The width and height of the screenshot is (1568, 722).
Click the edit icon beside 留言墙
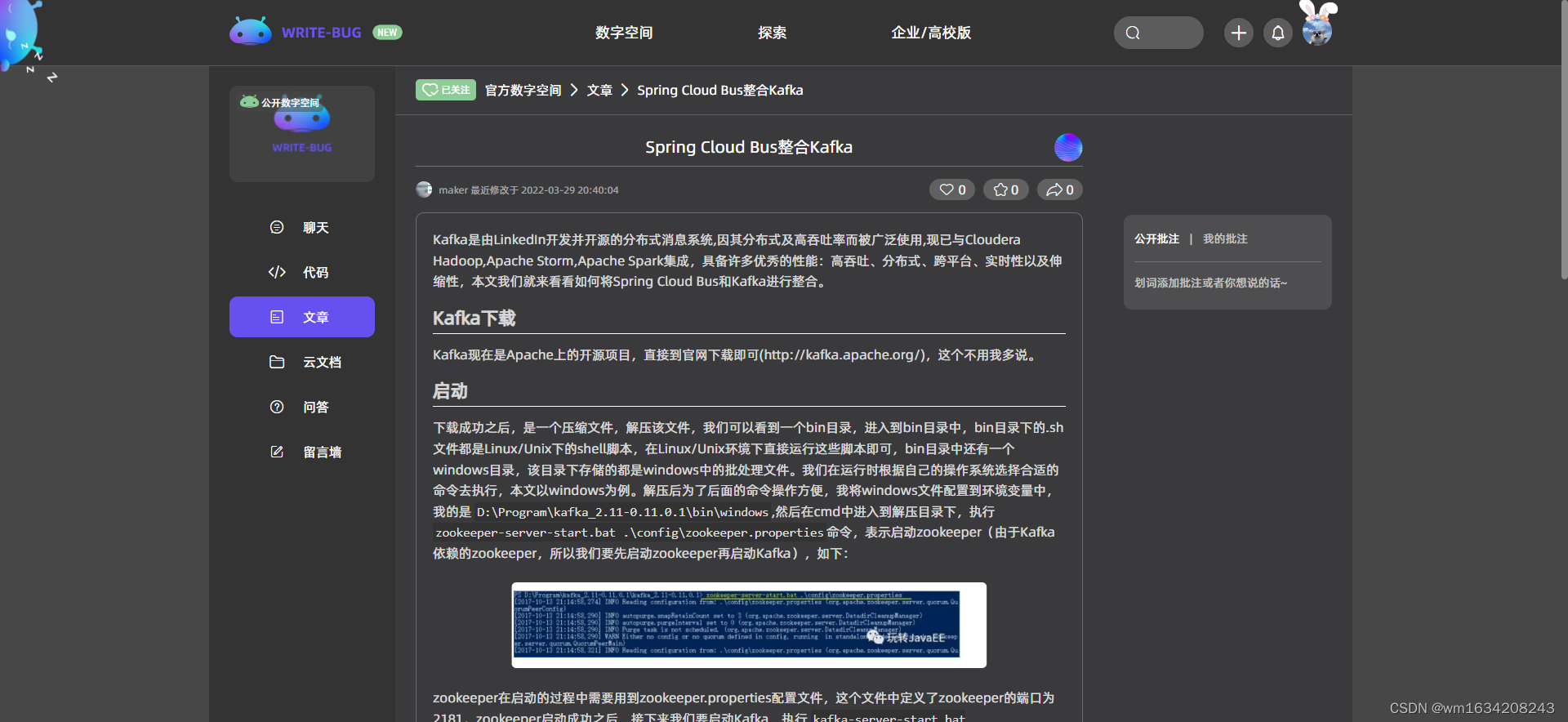pyautogui.click(x=277, y=452)
